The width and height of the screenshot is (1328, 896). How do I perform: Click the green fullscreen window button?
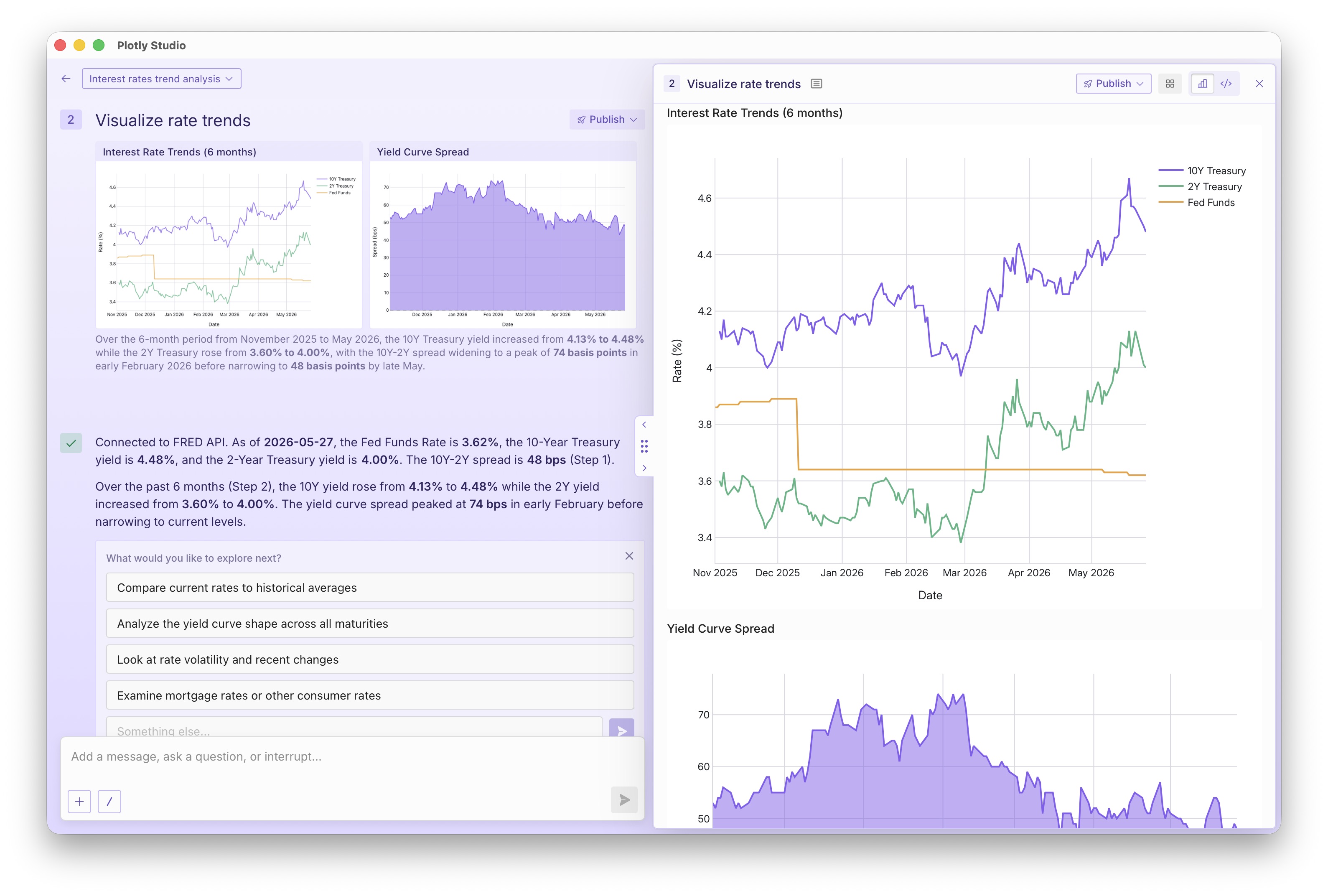(x=98, y=45)
